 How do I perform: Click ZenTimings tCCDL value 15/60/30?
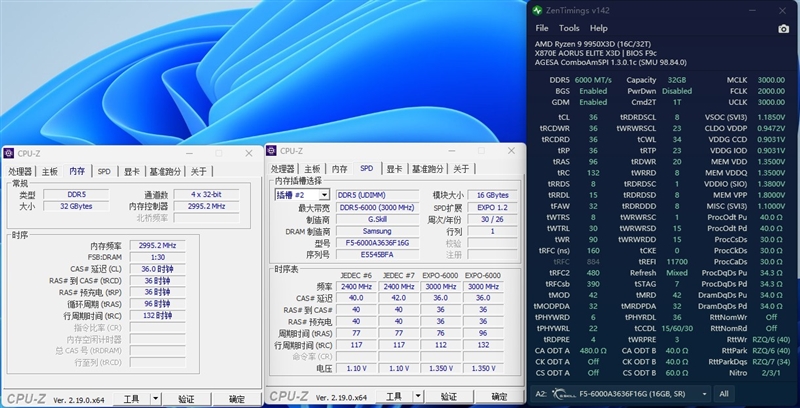pos(676,328)
